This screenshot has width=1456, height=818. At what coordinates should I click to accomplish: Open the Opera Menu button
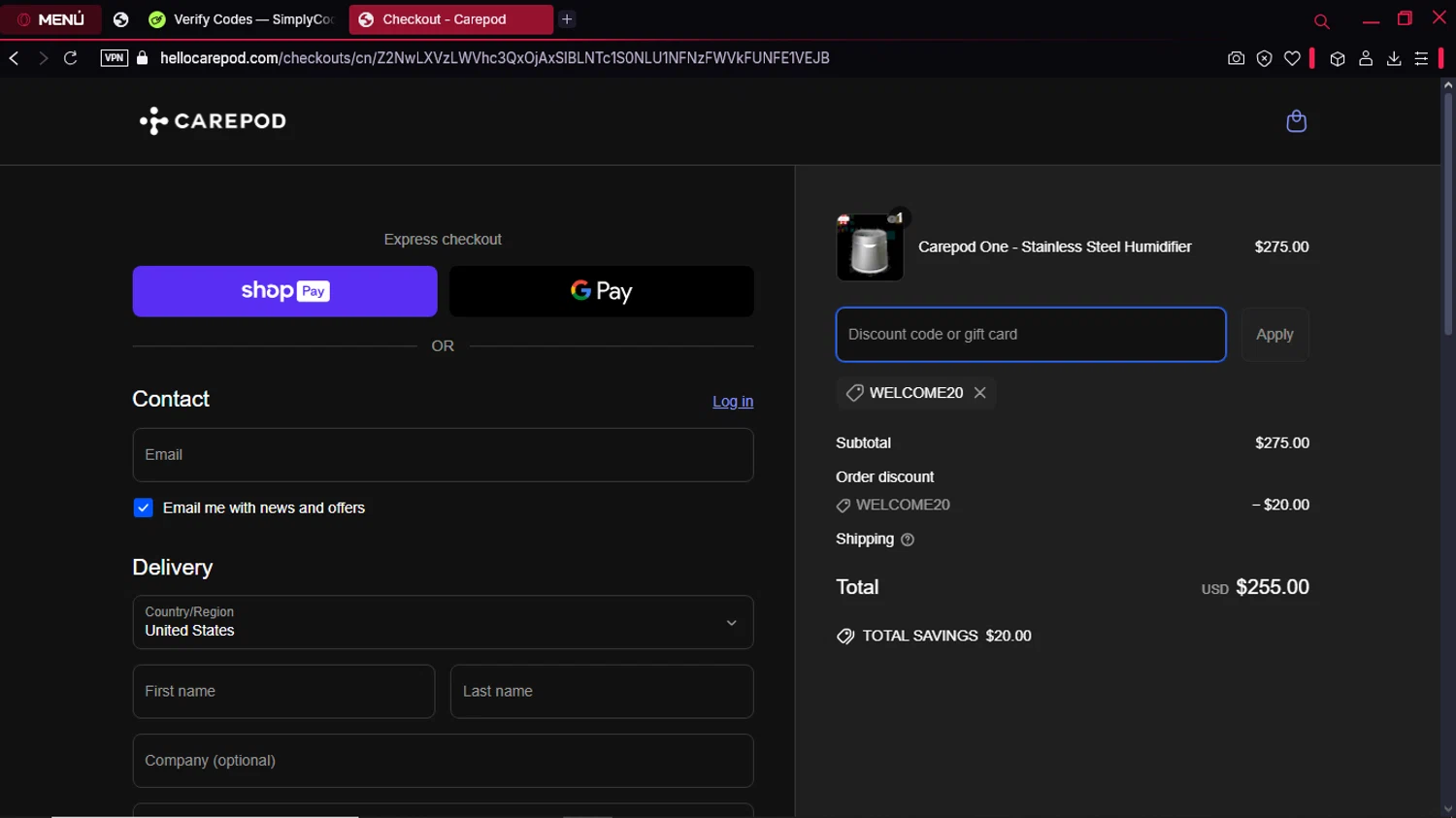click(x=50, y=19)
